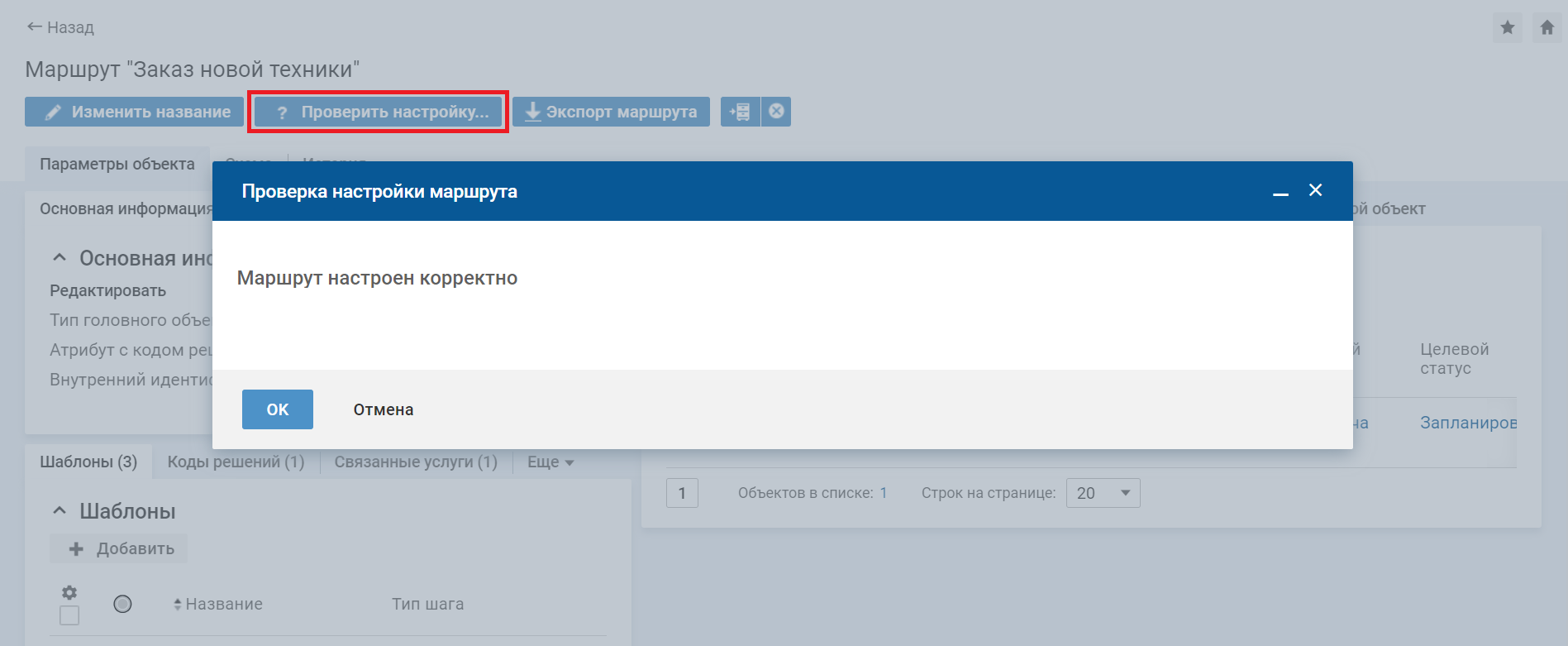
Task: Minimize the route check dialog
Action: pyautogui.click(x=1280, y=192)
